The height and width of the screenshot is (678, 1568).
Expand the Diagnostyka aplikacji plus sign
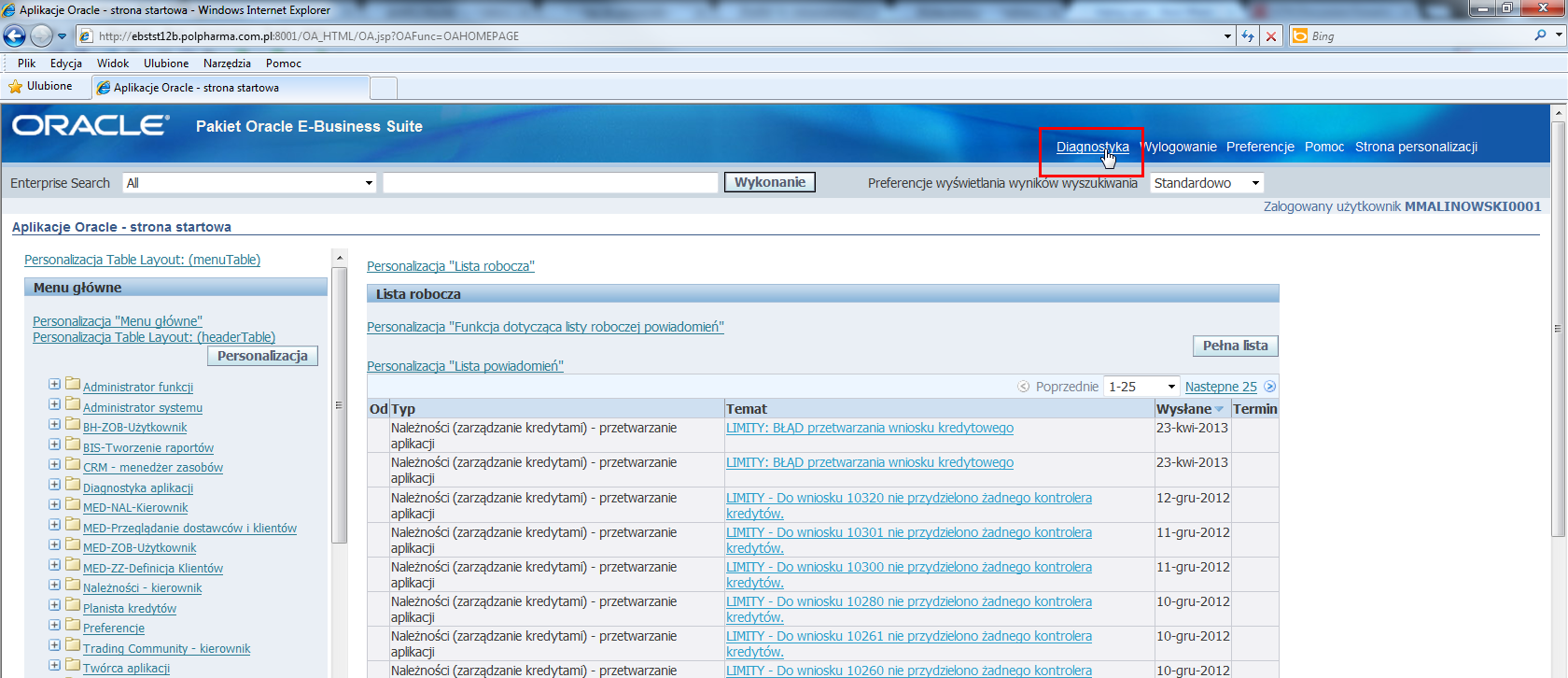55,485
